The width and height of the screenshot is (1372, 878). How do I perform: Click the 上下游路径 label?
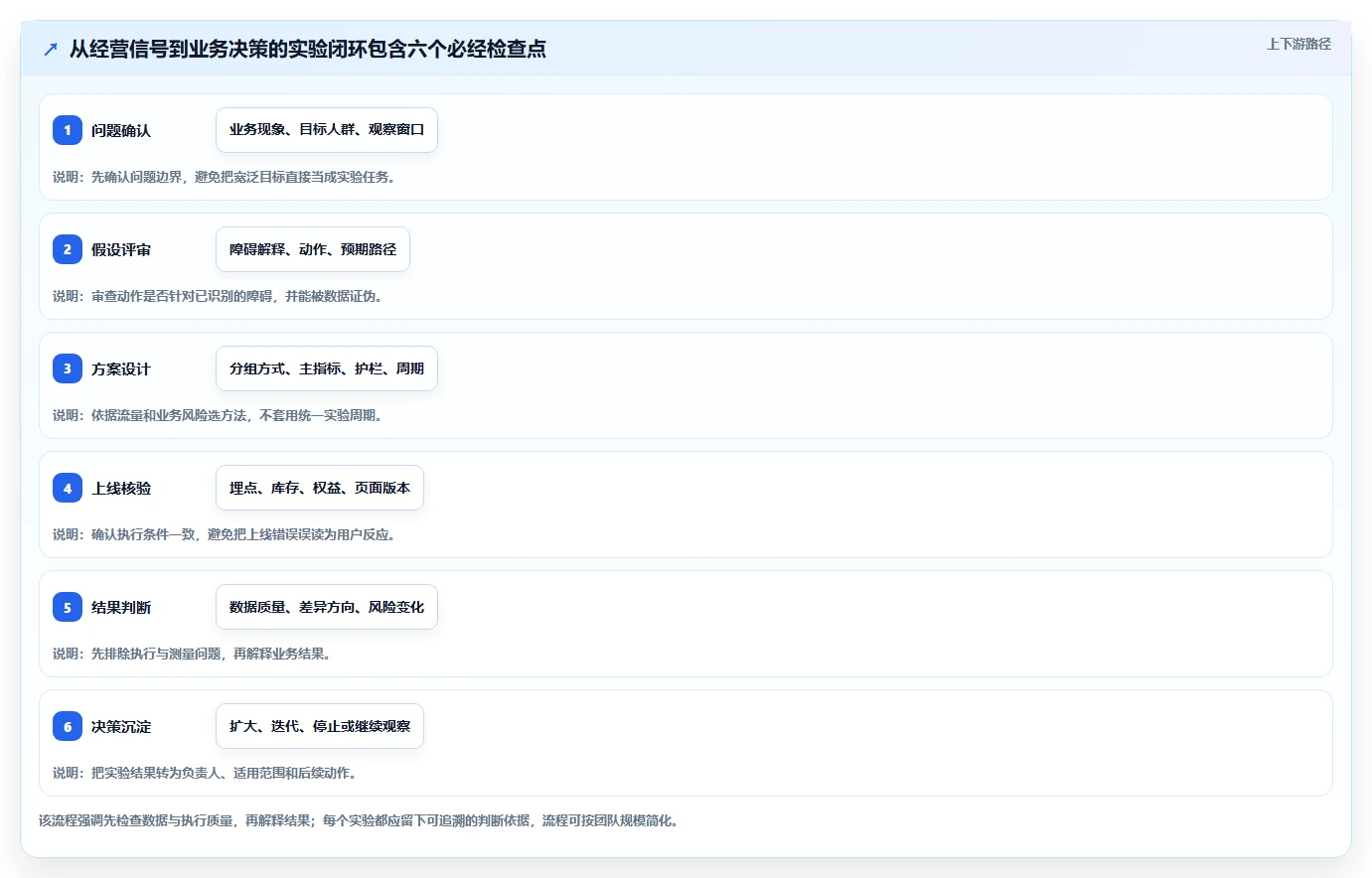(1298, 44)
